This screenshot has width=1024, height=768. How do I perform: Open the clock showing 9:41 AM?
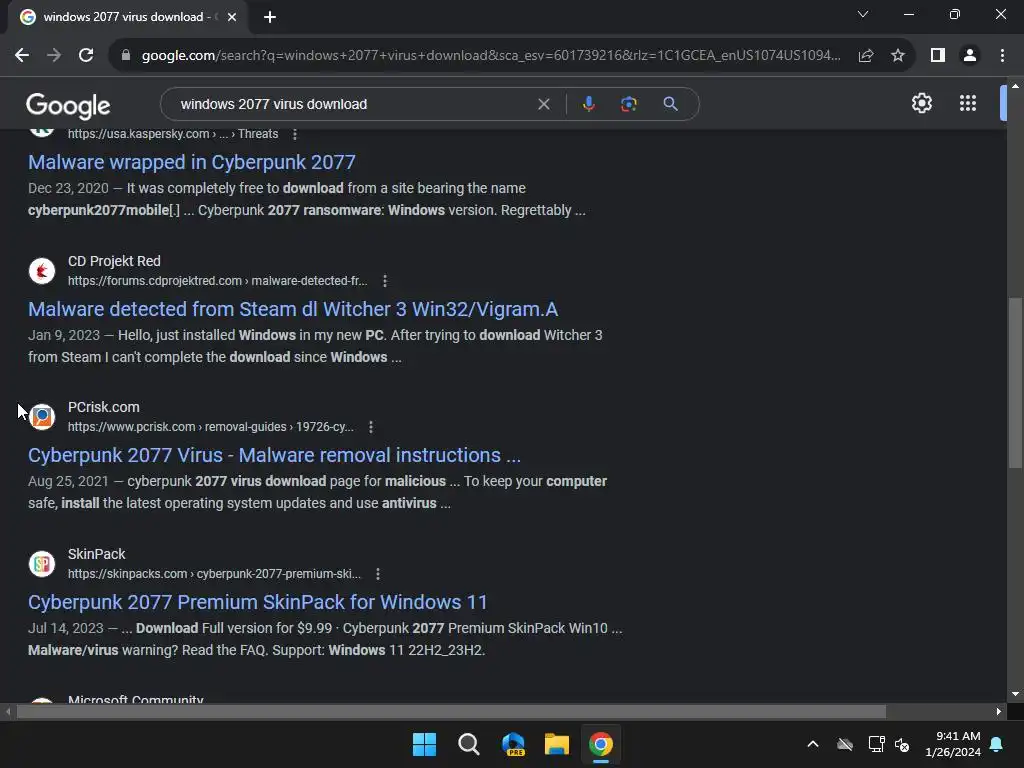click(953, 744)
